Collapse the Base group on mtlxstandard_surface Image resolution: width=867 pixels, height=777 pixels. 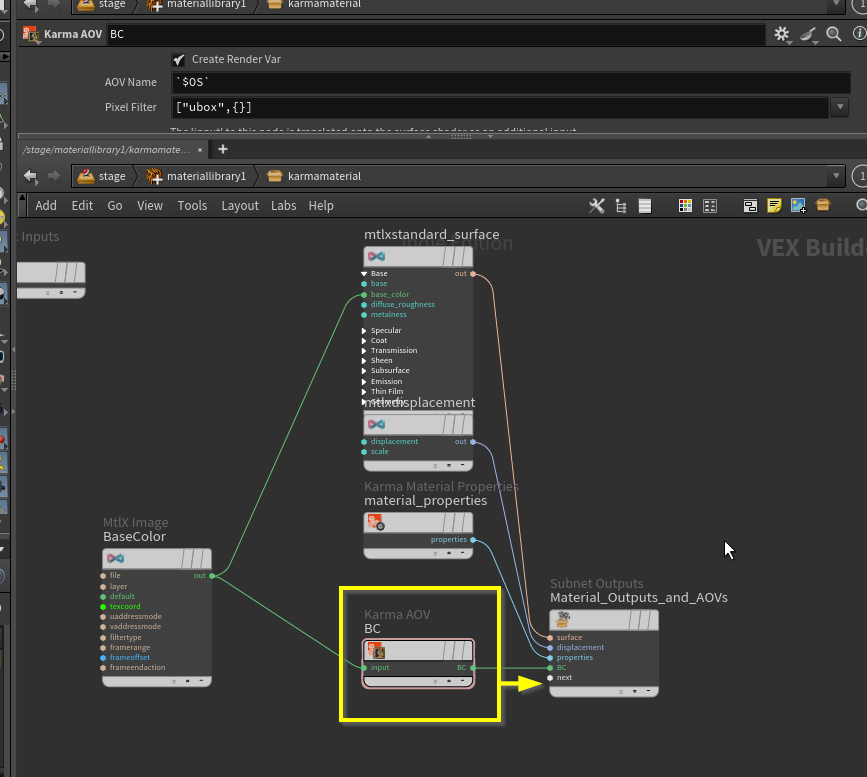tap(364, 274)
